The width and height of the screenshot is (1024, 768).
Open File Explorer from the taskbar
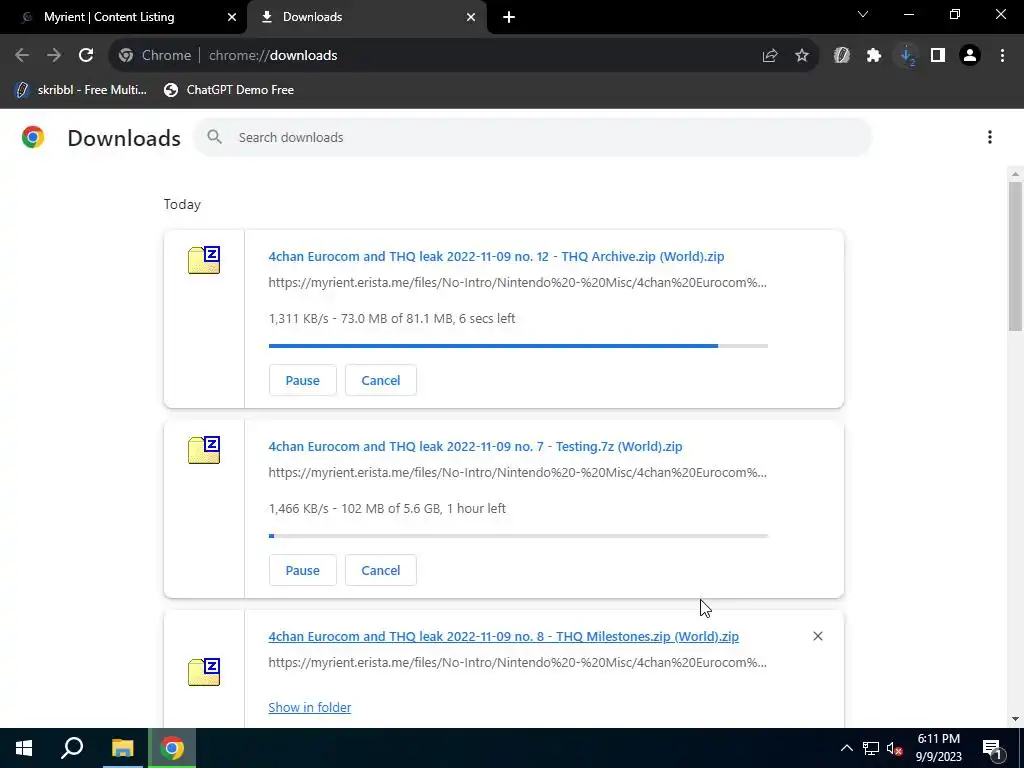(122, 748)
